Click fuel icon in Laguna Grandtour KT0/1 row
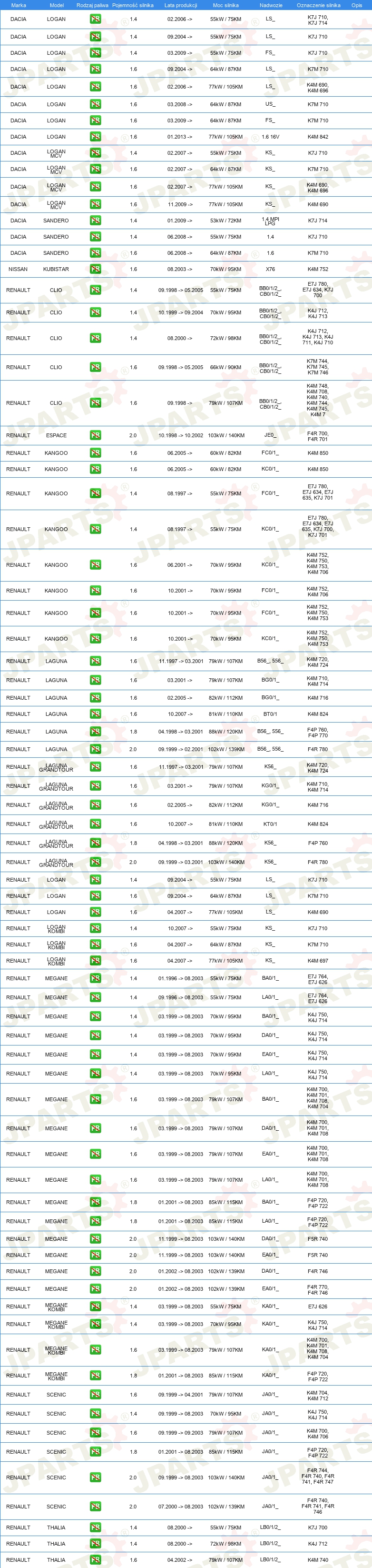The width and height of the screenshot is (372, 1568). coord(96,824)
